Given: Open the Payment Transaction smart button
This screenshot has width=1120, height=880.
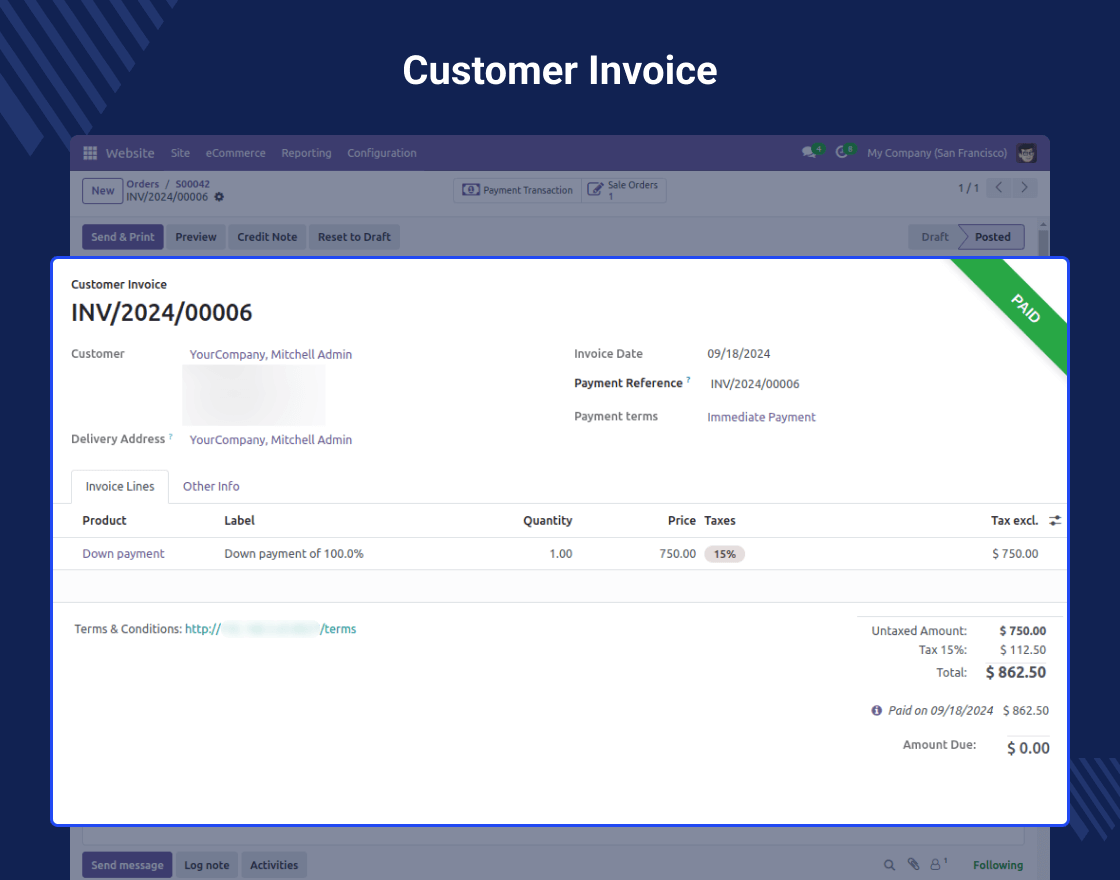Looking at the screenshot, I should click(517, 190).
